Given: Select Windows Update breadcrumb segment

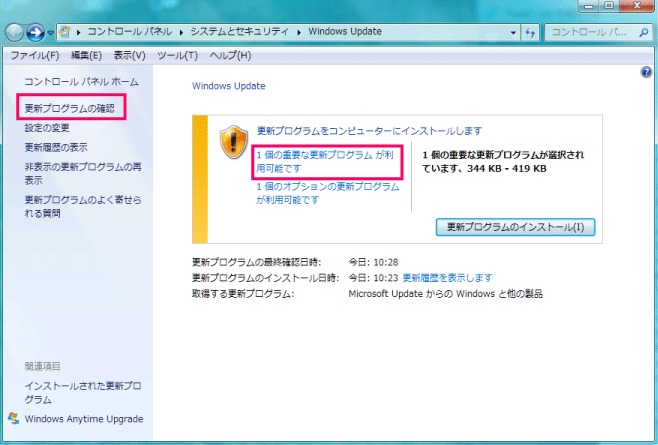Looking at the screenshot, I should pos(345,31).
